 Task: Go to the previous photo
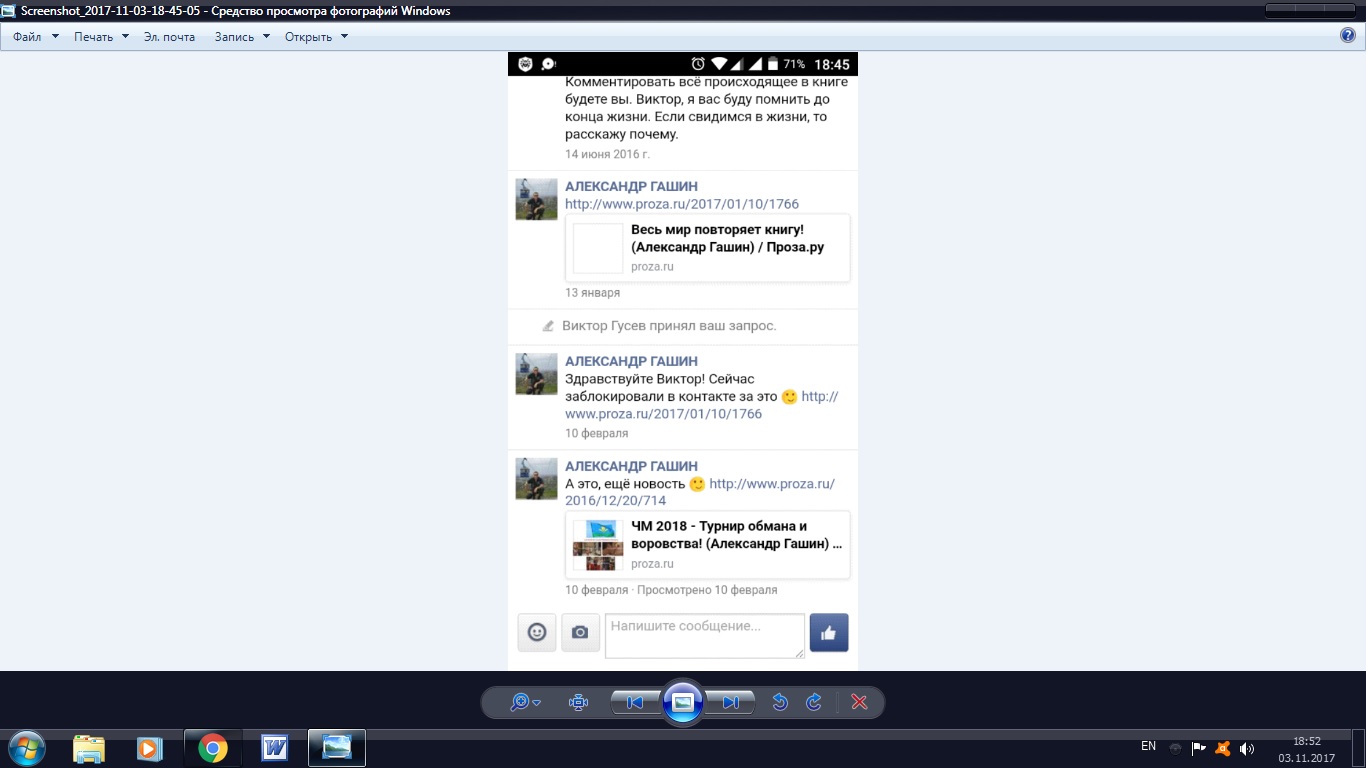coord(635,702)
